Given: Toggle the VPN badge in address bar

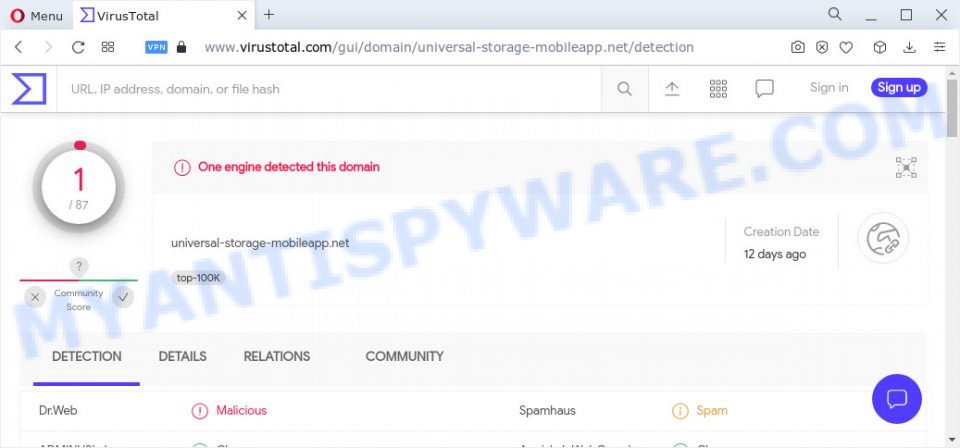Looking at the screenshot, I should [156, 47].
